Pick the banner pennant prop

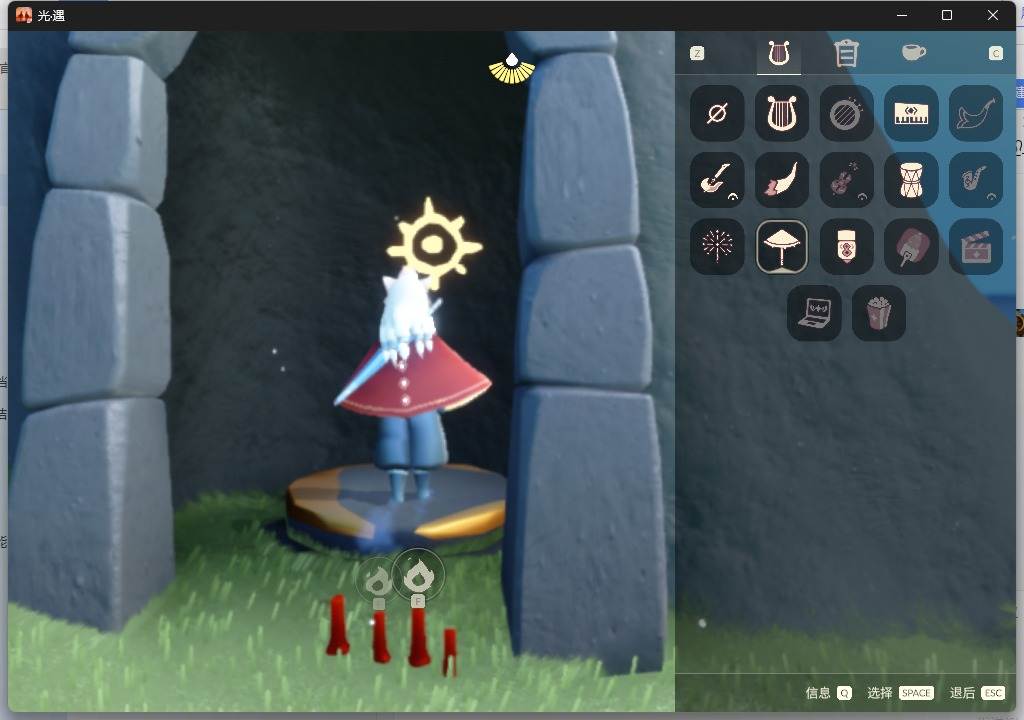[x=846, y=246]
